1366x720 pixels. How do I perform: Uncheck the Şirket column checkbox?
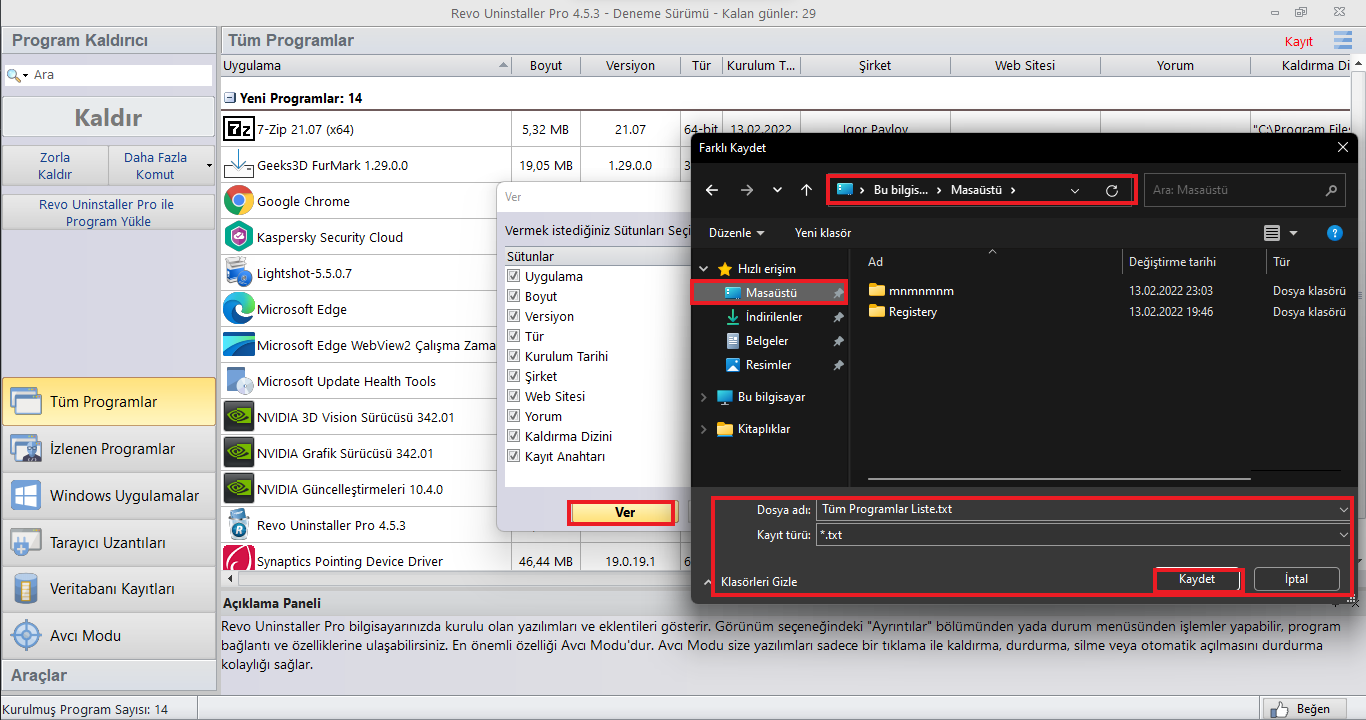(514, 376)
